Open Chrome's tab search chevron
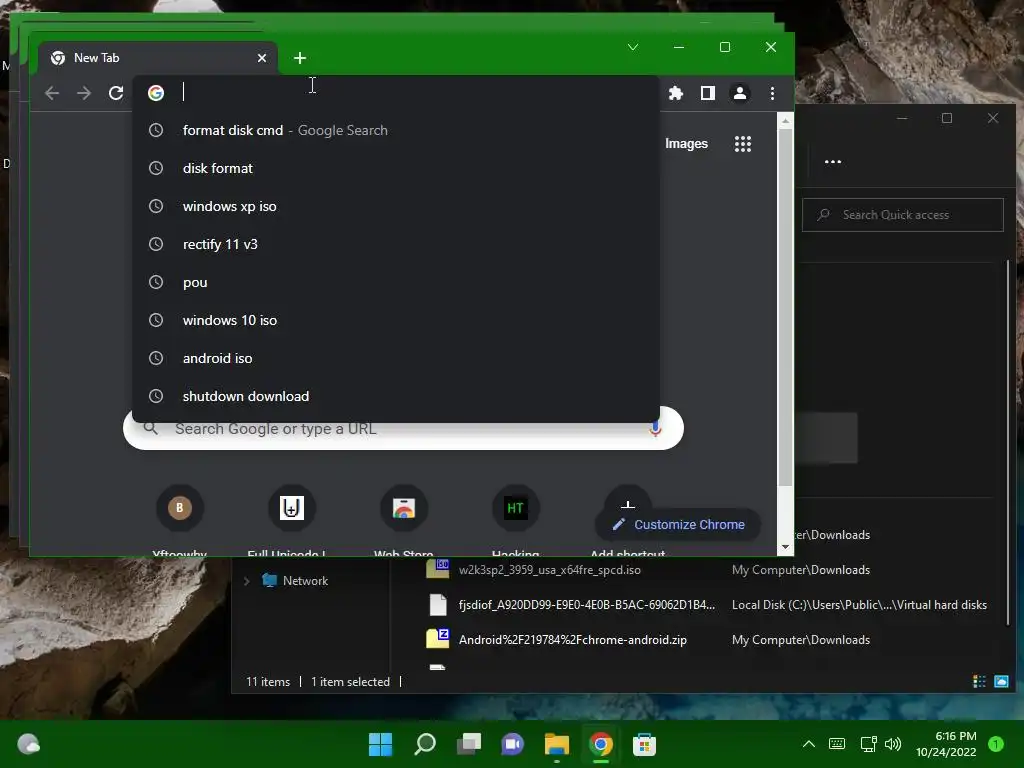This screenshot has height=768, width=1024. [633, 47]
